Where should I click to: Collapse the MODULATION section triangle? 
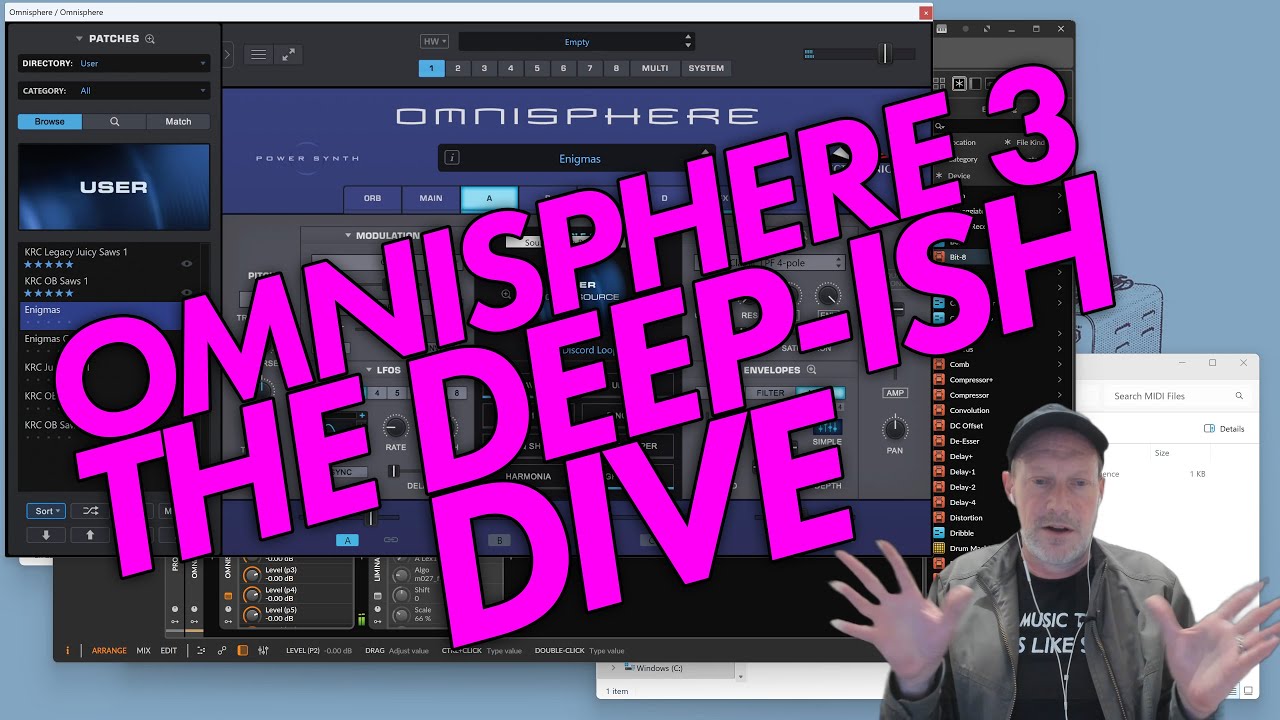348,236
